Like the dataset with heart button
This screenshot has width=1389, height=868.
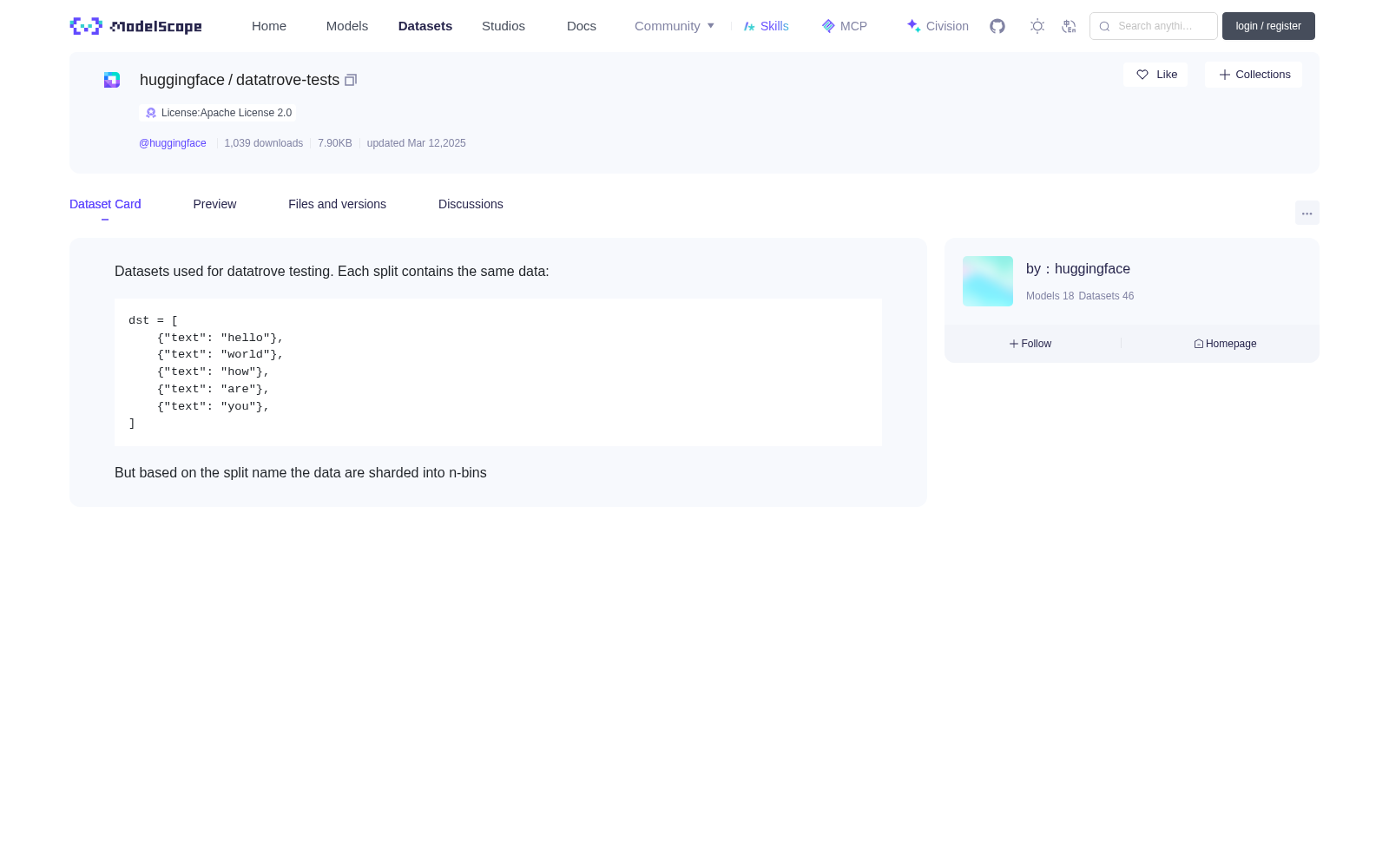[x=1155, y=75]
